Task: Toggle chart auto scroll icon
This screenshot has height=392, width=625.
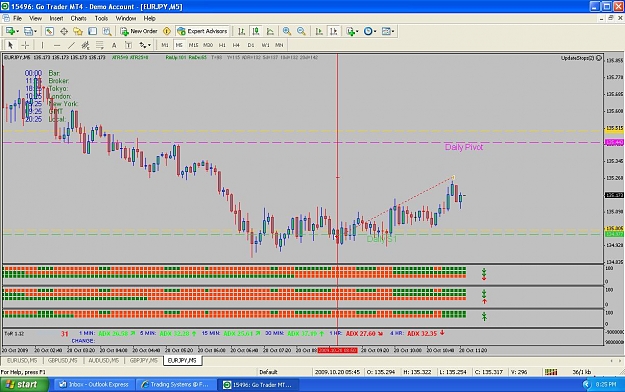Action: coord(319,31)
